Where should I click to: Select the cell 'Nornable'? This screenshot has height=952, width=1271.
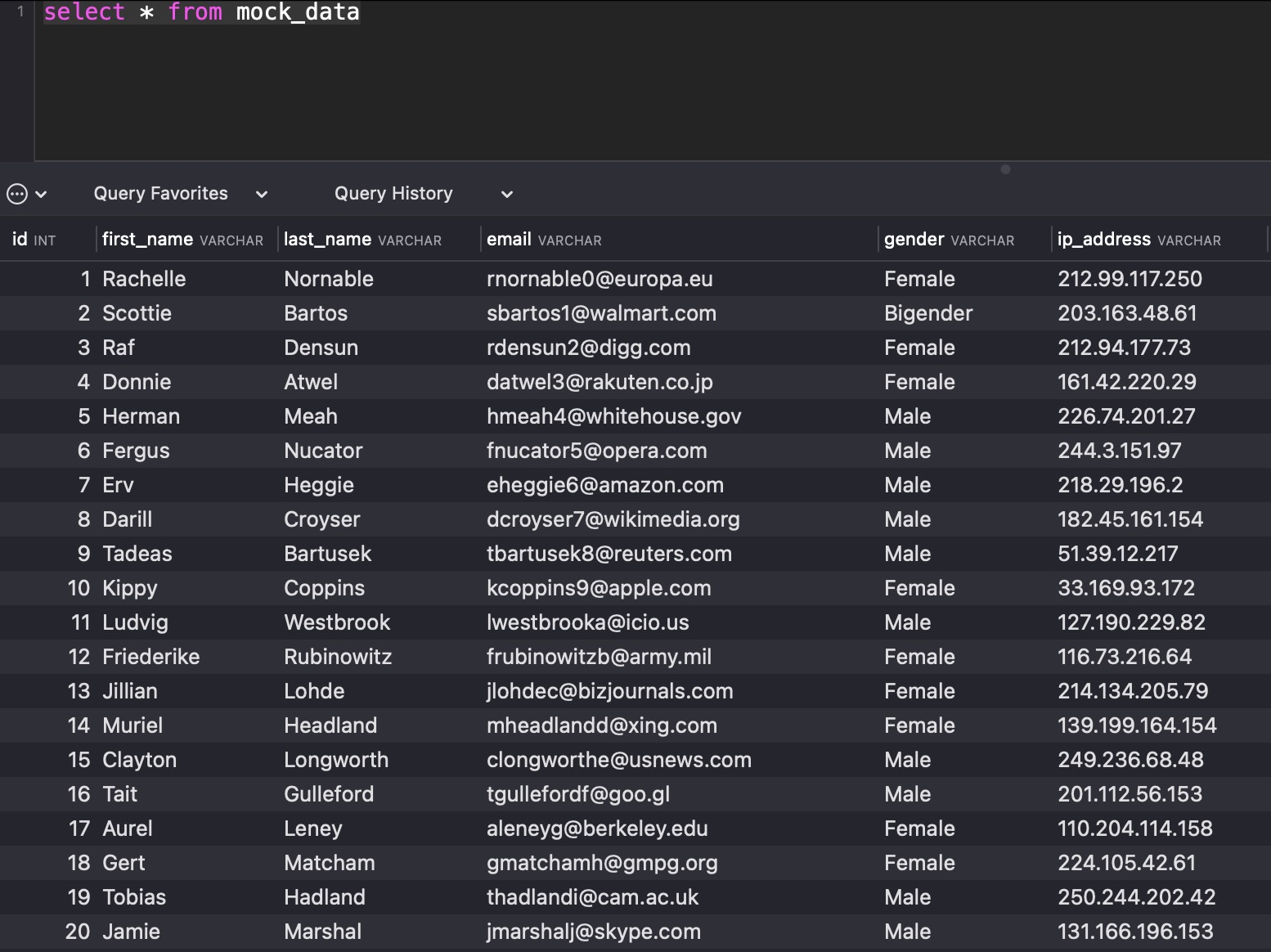tap(329, 279)
